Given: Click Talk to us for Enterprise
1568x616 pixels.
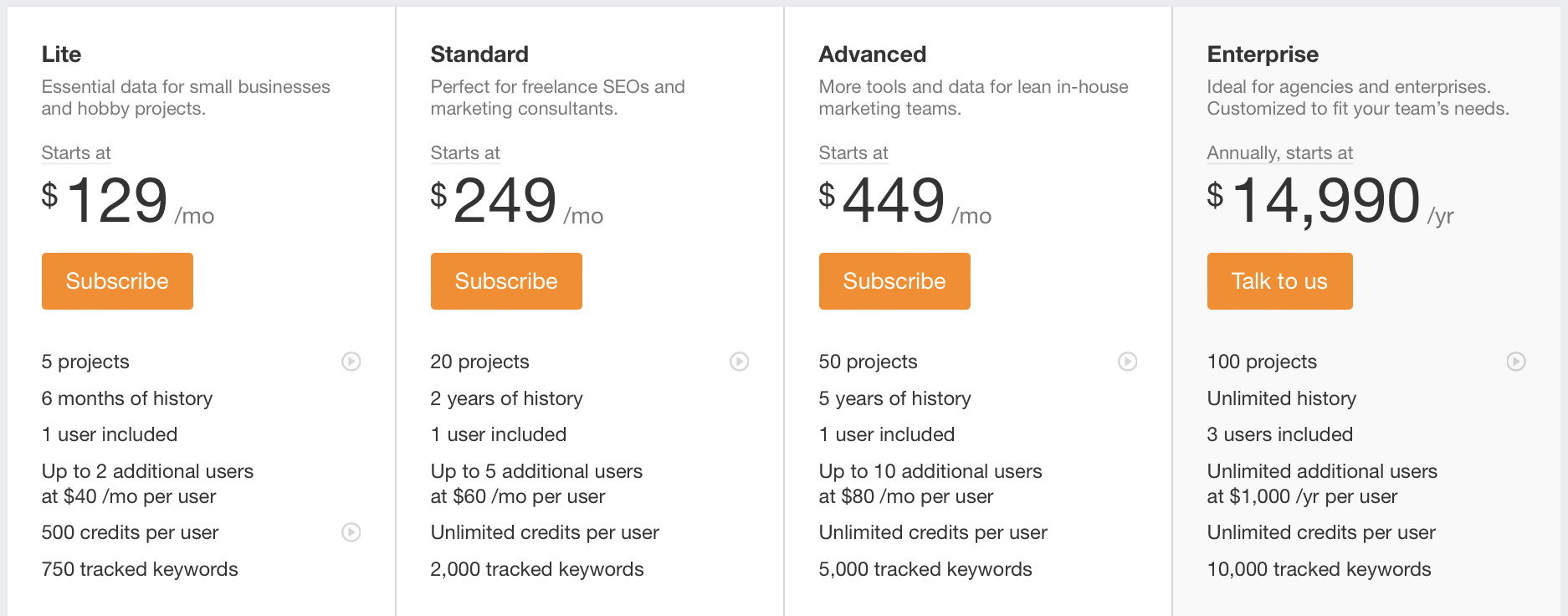Looking at the screenshot, I should [1279, 281].
